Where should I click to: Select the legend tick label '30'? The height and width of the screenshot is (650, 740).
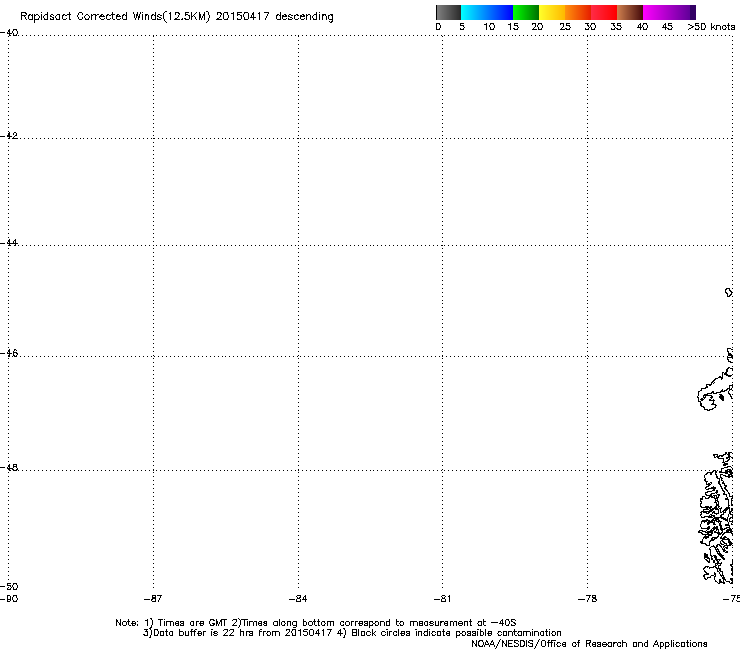coord(590,27)
